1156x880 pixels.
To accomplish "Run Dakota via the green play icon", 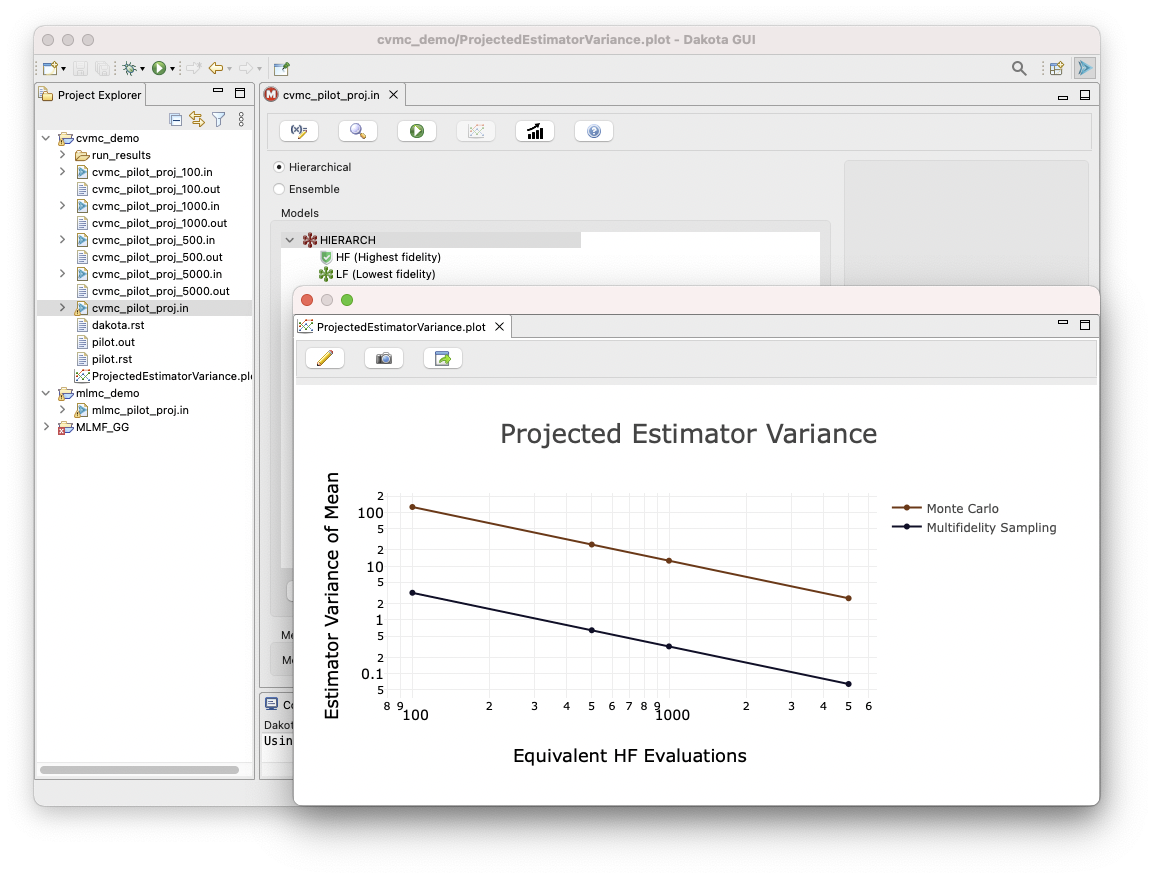I will pos(416,130).
